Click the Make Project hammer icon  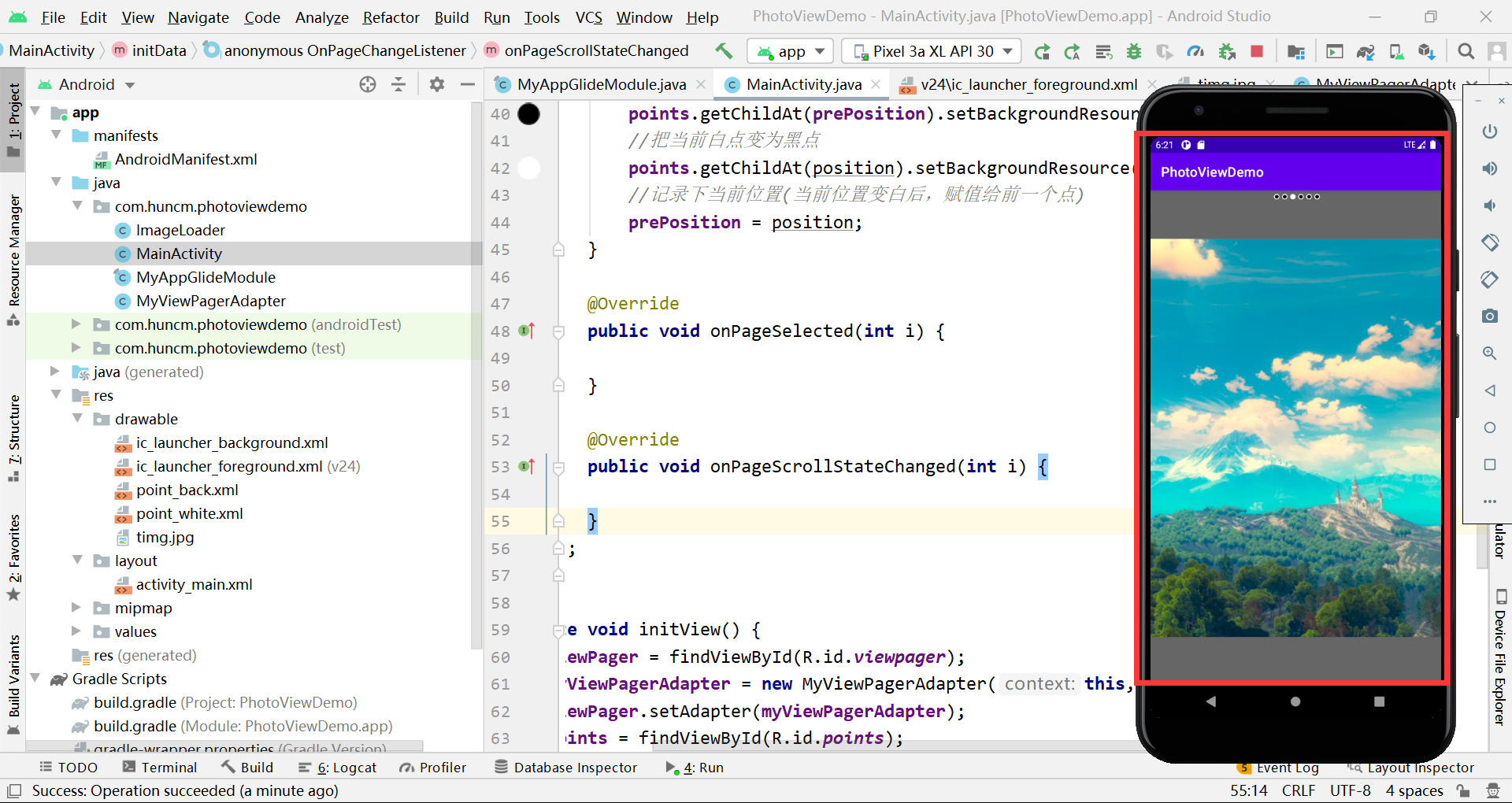pyautogui.click(x=723, y=51)
